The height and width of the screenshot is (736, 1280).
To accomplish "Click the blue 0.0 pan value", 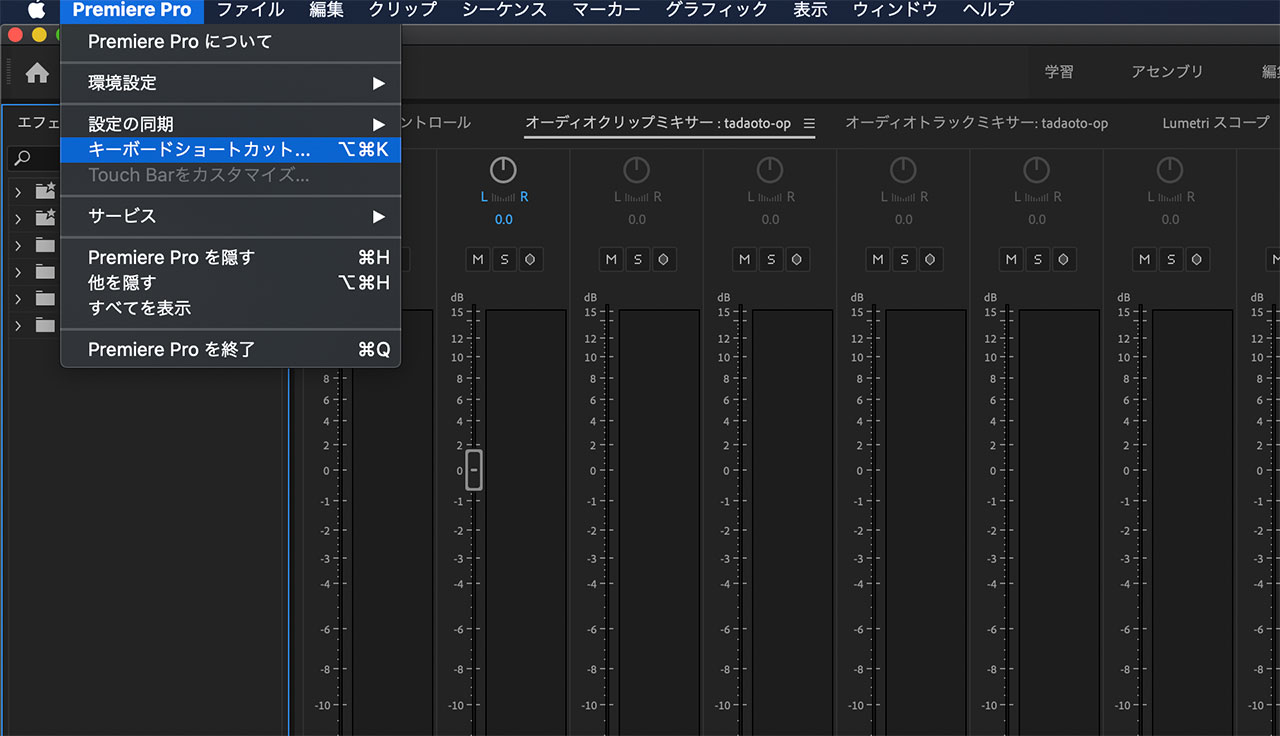I will click(x=503, y=219).
